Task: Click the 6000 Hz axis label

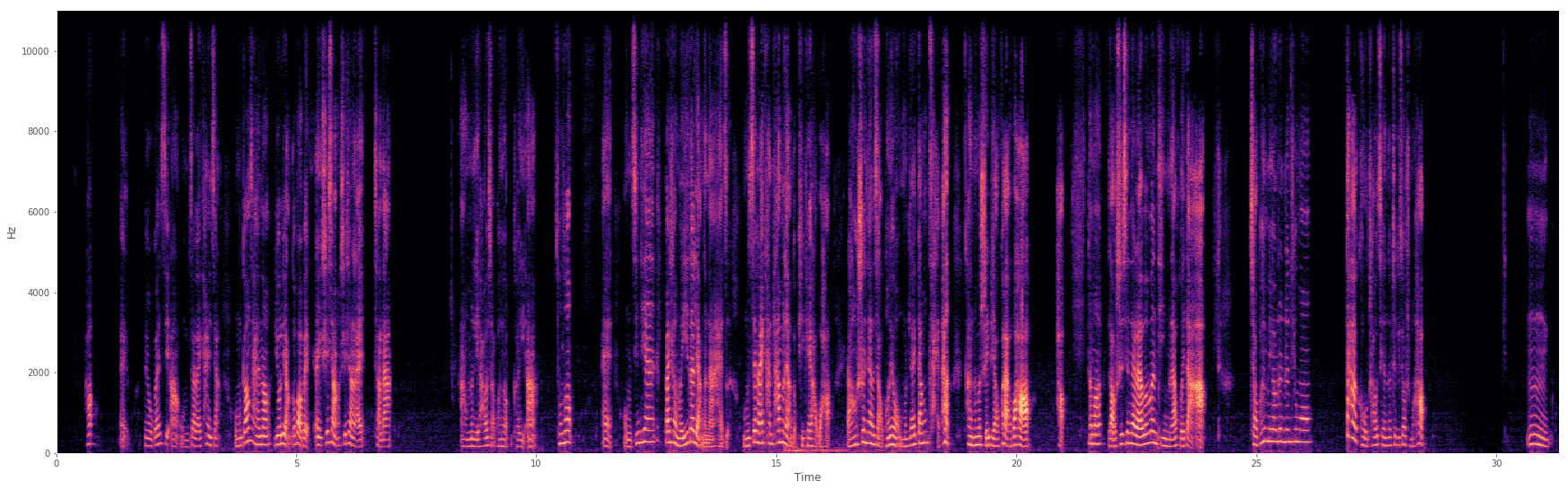Action: point(38,212)
